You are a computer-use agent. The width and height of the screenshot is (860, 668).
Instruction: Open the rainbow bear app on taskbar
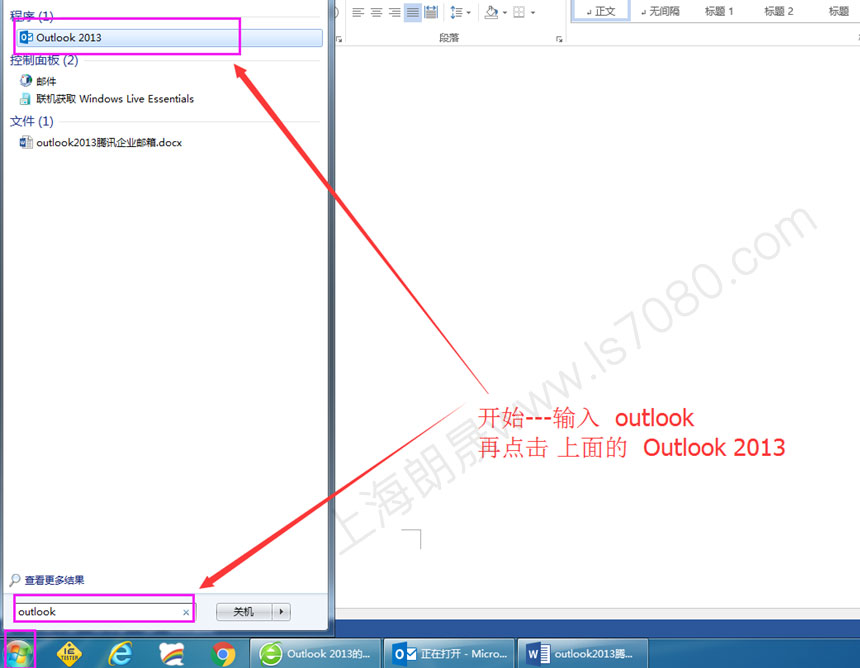click(x=171, y=654)
